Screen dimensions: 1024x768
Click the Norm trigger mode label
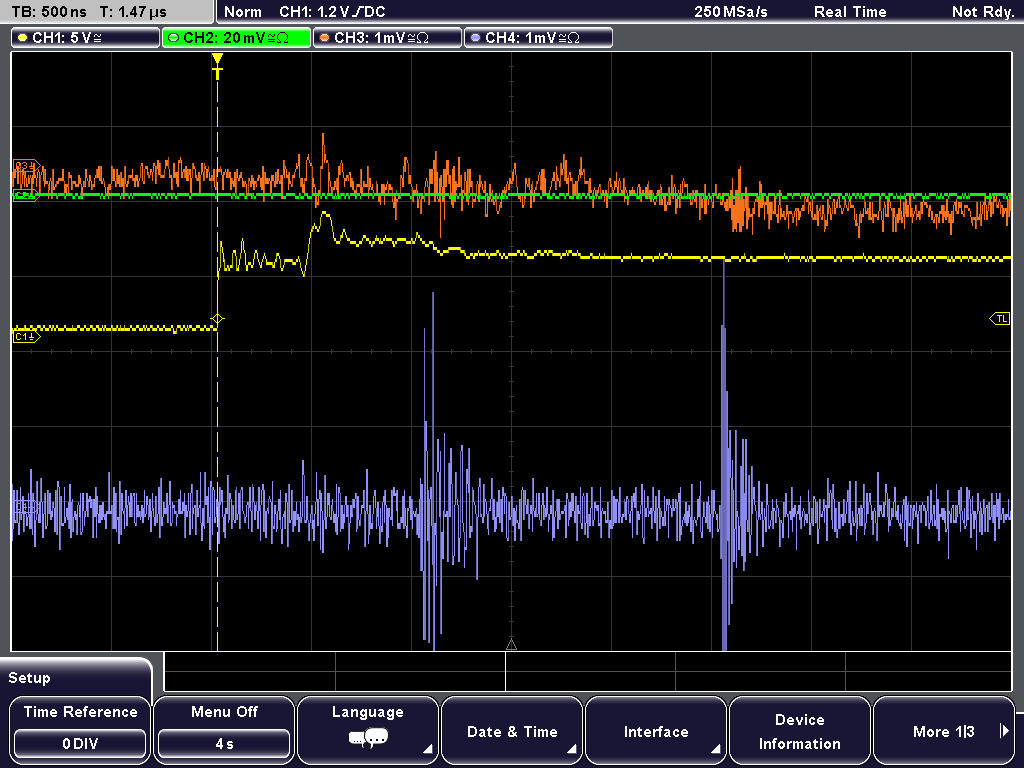[x=243, y=12]
